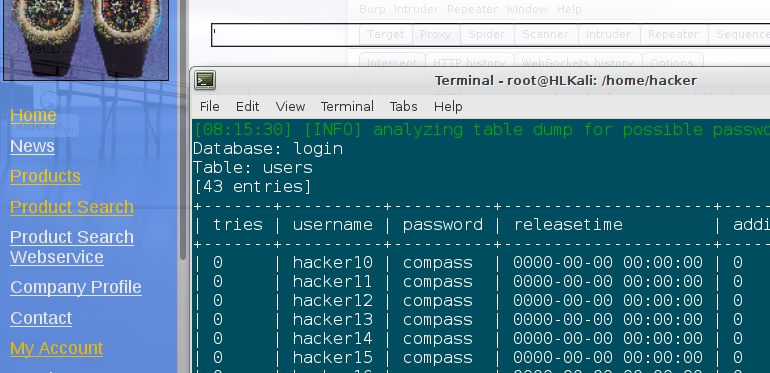
Task: Switch to the Burp Proxy tab
Action: coord(435,34)
